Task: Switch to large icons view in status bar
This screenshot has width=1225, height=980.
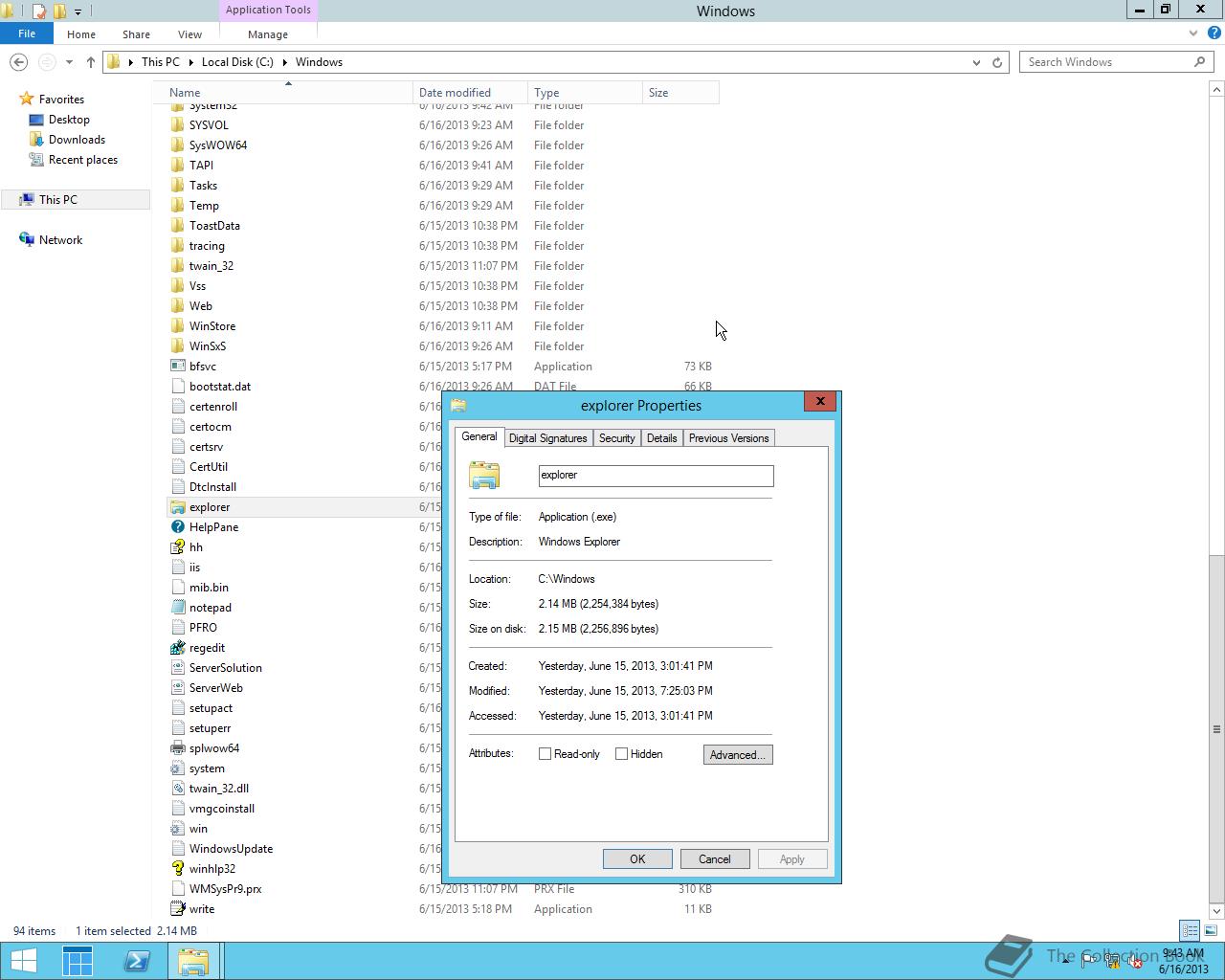Action: (x=1211, y=930)
